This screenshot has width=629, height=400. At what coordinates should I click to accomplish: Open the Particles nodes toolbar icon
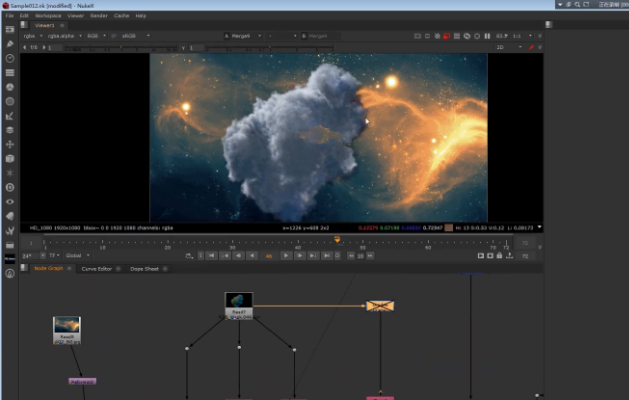10,173
